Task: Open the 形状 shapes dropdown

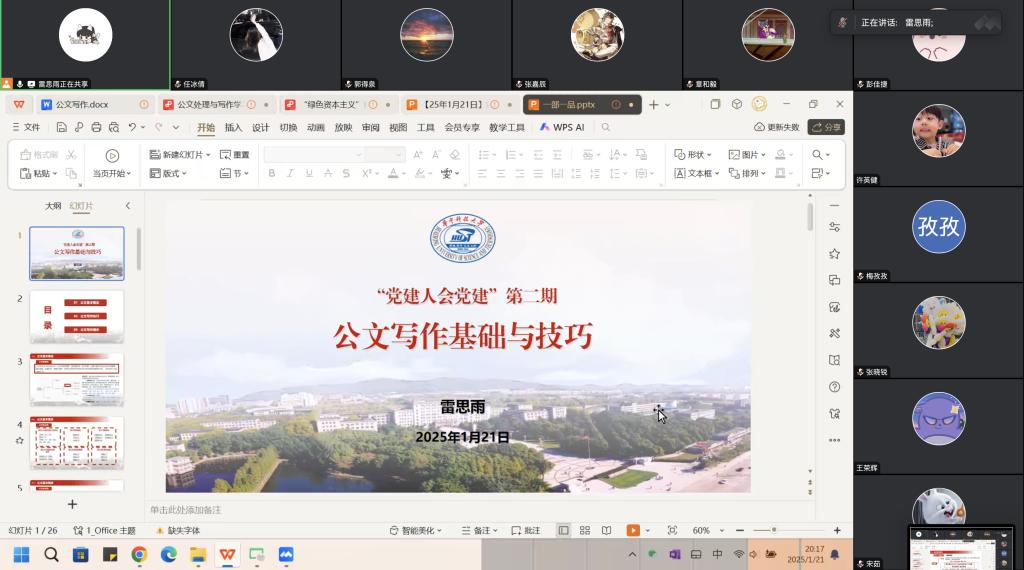Action: (x=697, y=155)
